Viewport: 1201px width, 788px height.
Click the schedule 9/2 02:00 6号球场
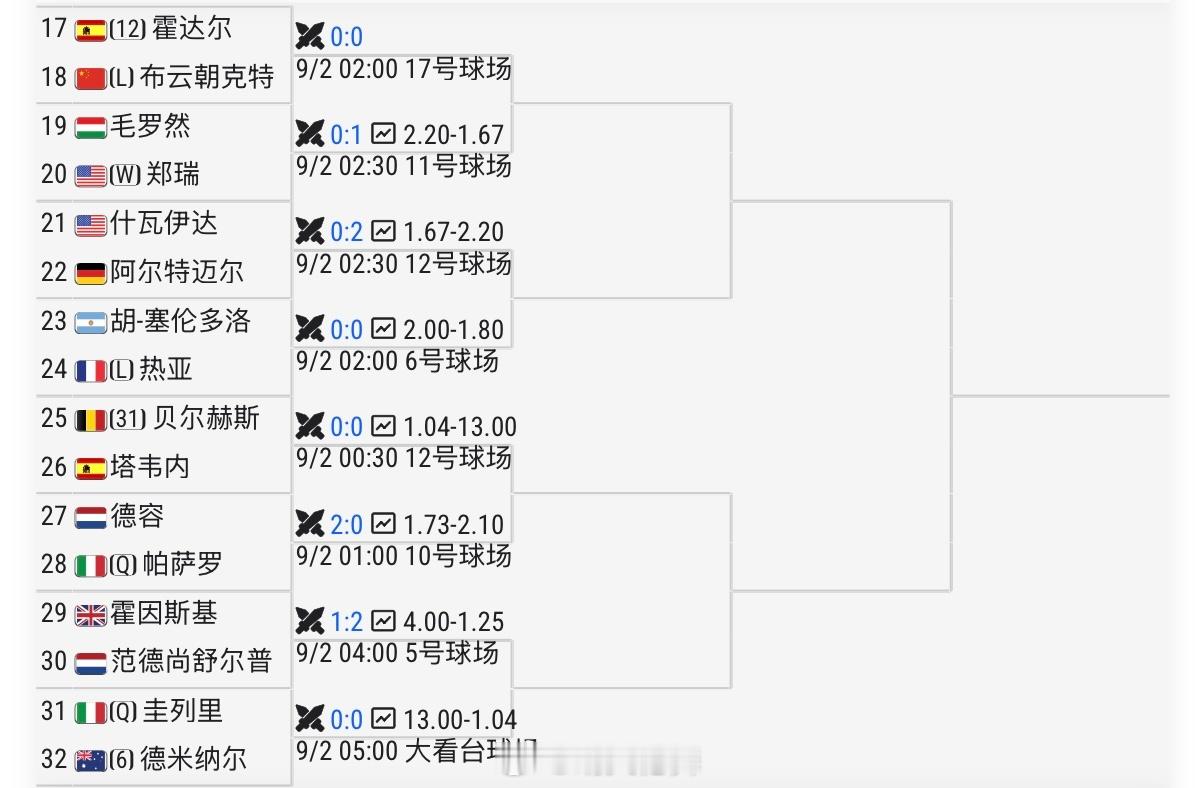[397, 361]
